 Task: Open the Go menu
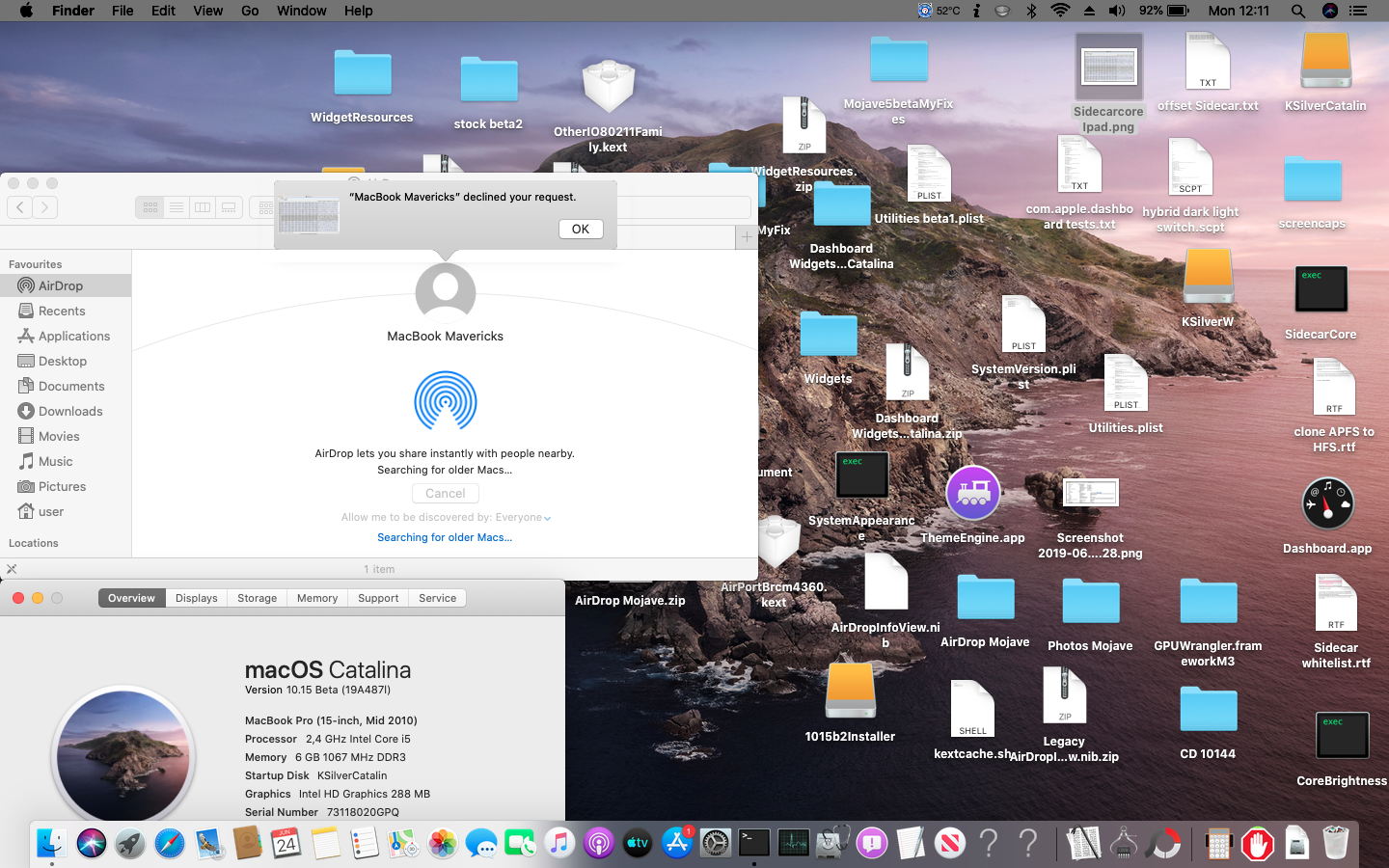click(x=250, y=11)
